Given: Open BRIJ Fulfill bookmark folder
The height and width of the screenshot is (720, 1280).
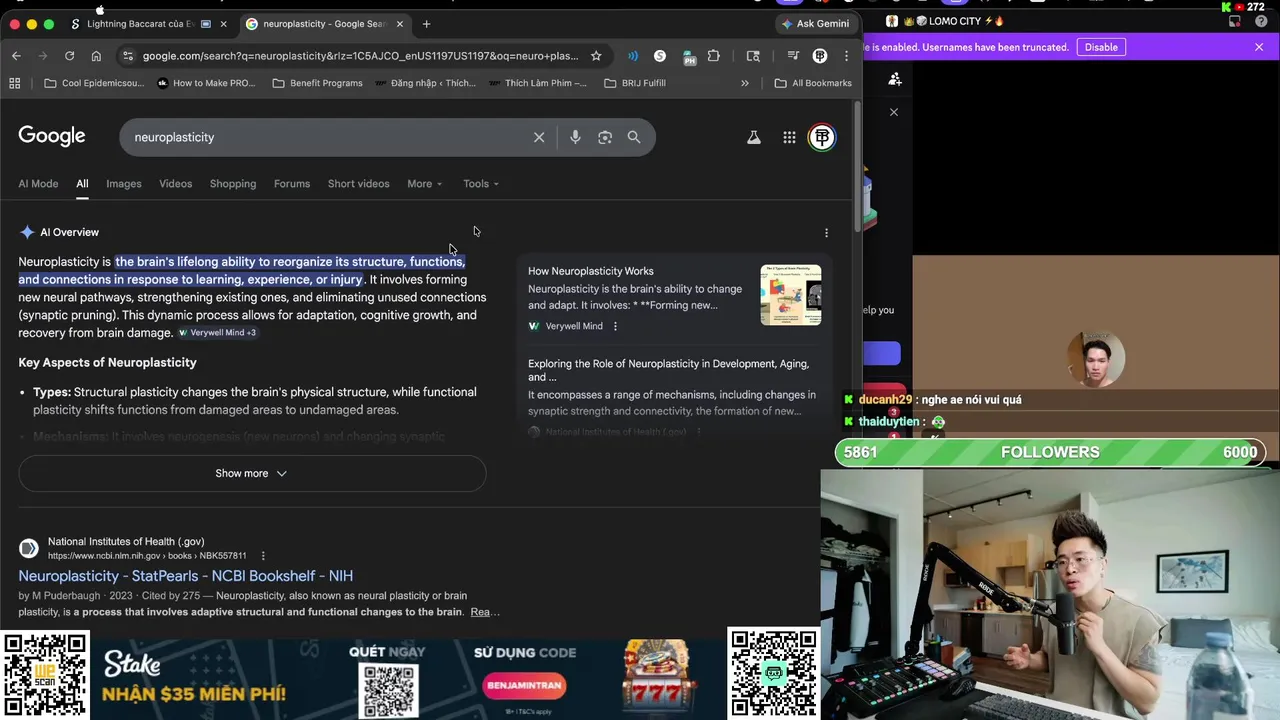Looking at the screenshot, I should click(634, 83).
